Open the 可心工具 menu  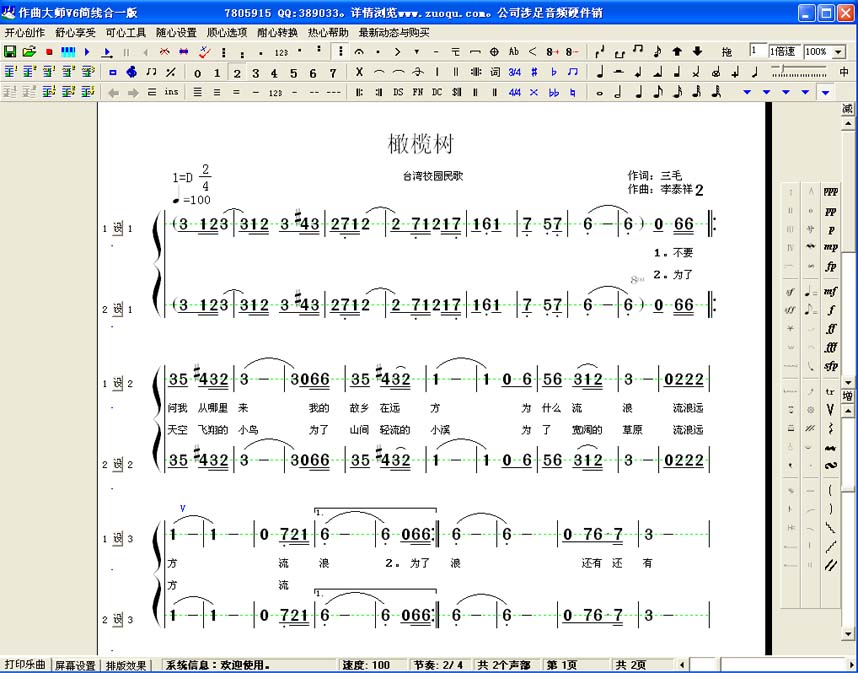tap(126, 33)
